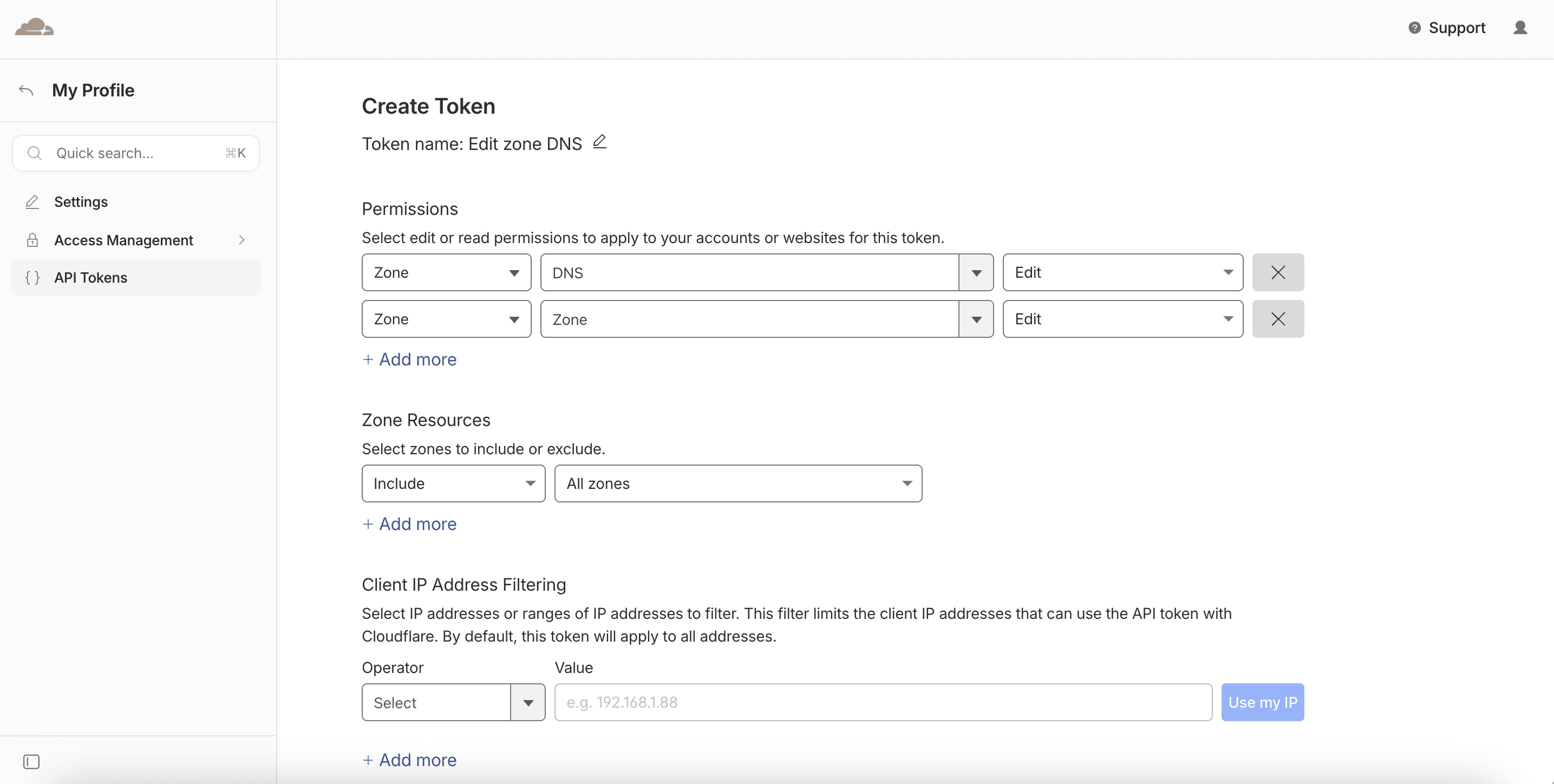Image resolution: width=1554 pixels, height=784 pixels.
Task: Click the Zone Resources section heading
Action: [426, 420]
